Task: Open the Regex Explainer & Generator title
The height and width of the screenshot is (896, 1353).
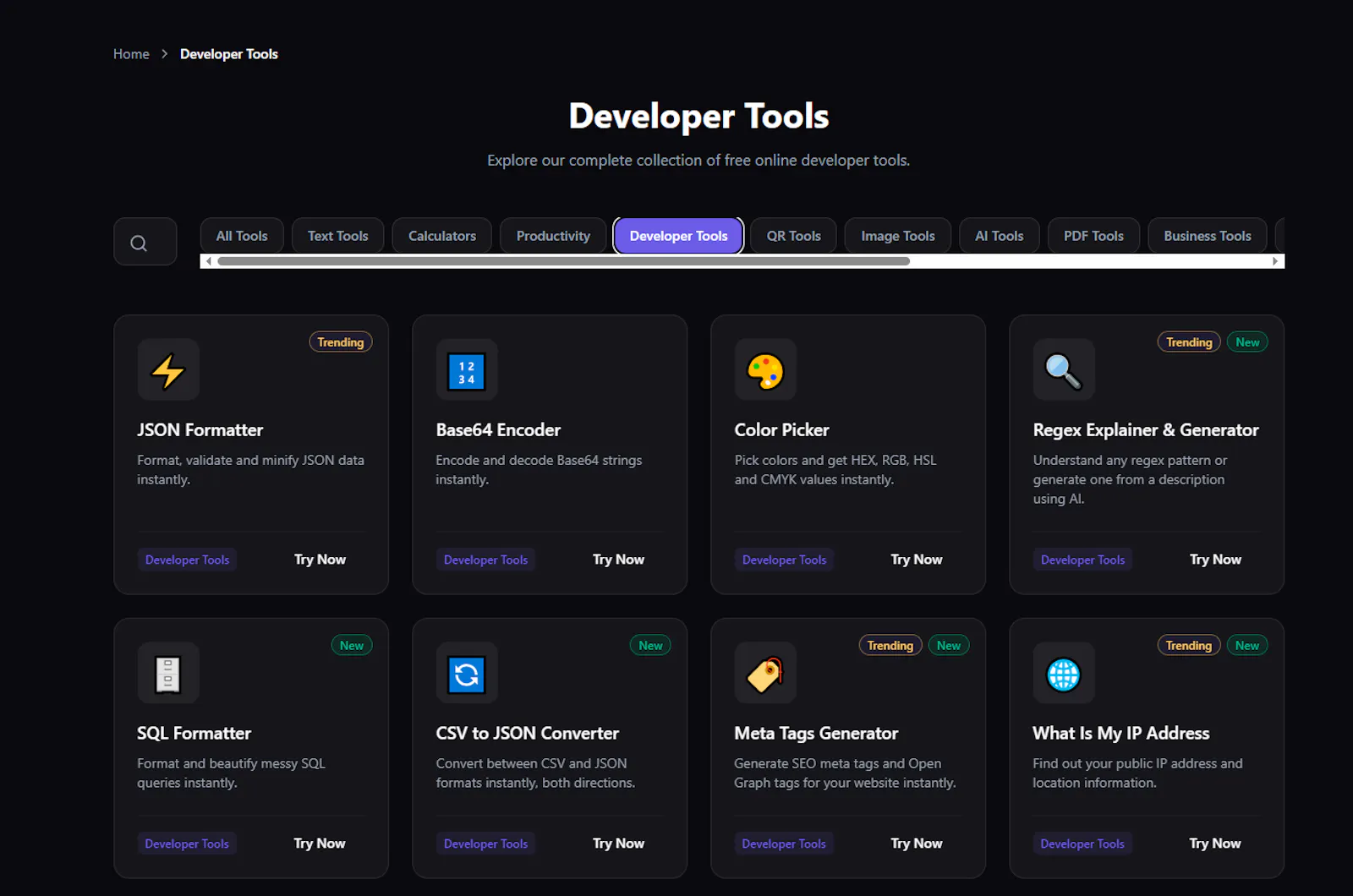Action: pos(1146,430)
